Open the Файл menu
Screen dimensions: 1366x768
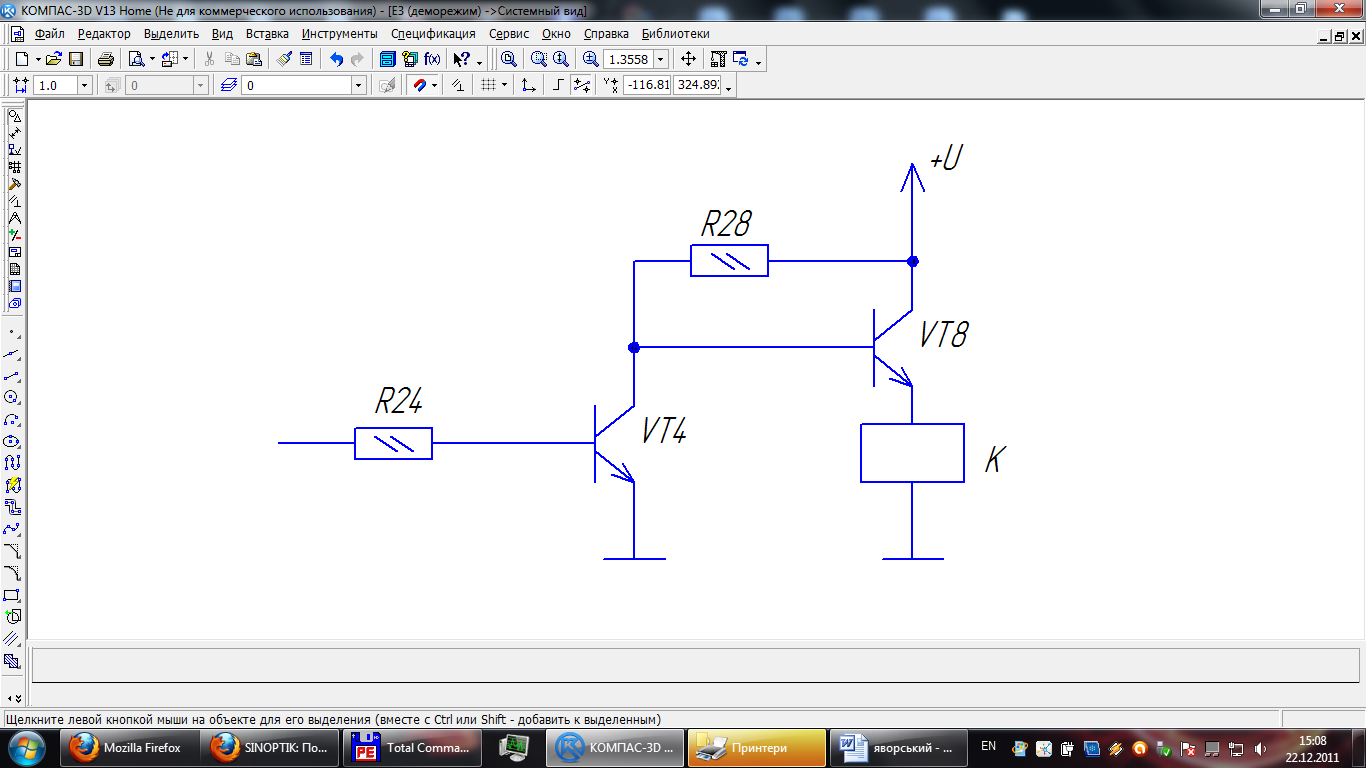point(49,33)
